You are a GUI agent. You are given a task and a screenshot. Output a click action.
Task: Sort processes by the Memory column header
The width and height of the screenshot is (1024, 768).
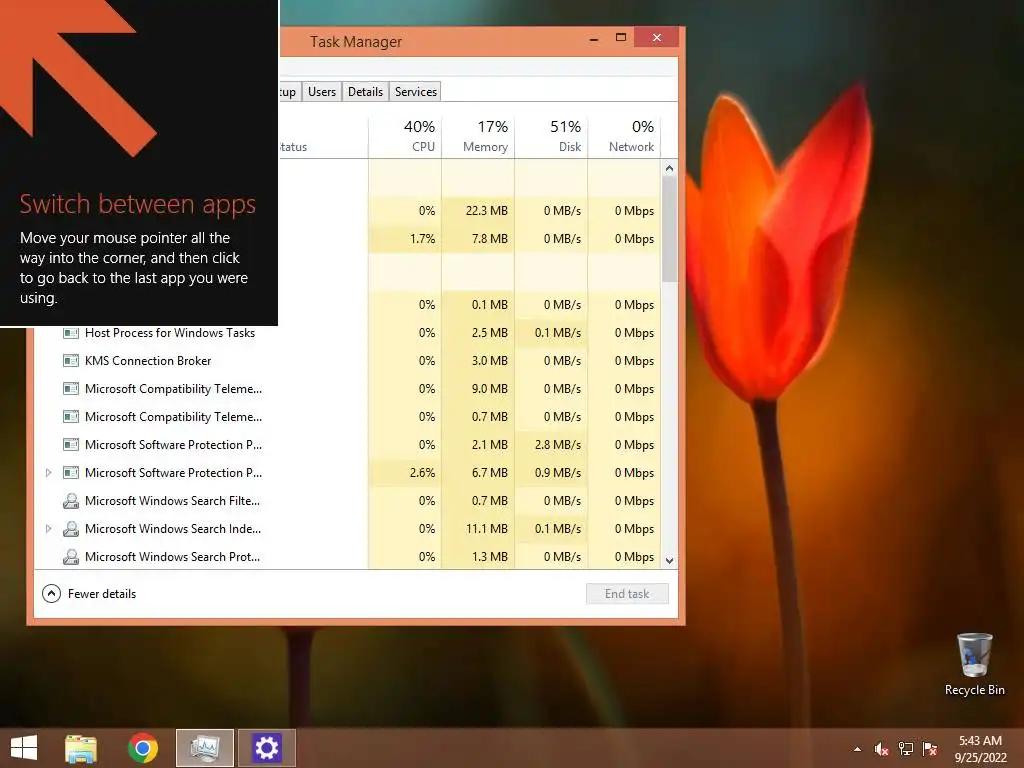click(478, 136)
